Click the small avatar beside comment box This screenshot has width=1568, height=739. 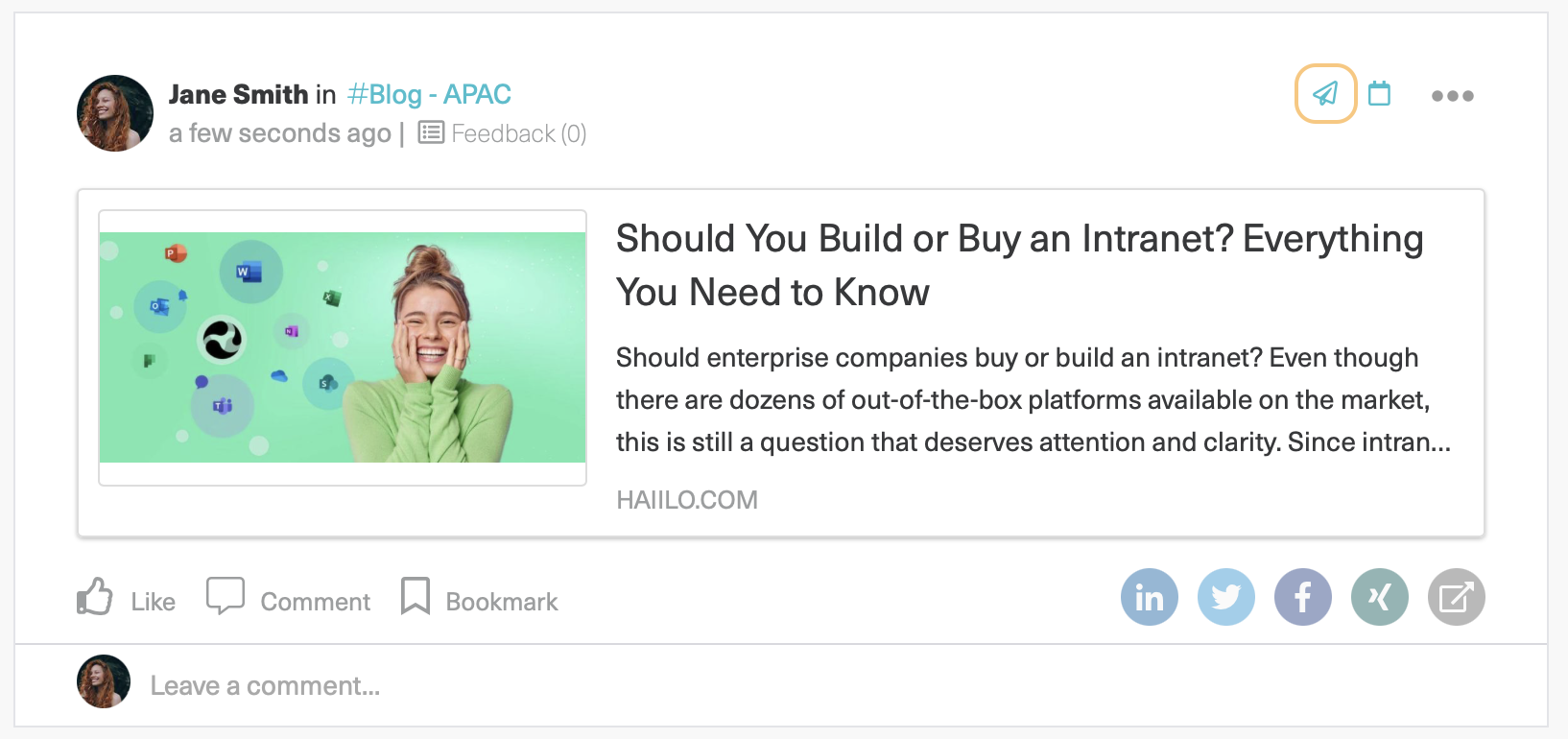[x=104, y=681]
